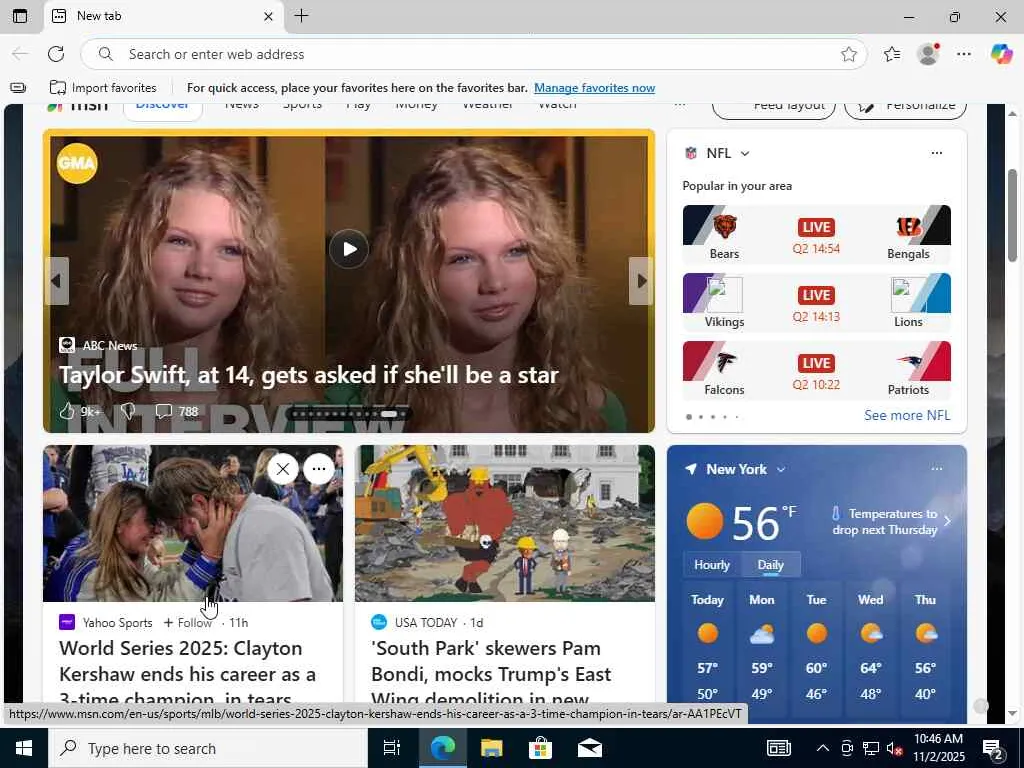Image resolution: width=1024 pixels, height=768 pixels.
Task: Click USA TODAY source label
Action: click(x=426, y=622)
